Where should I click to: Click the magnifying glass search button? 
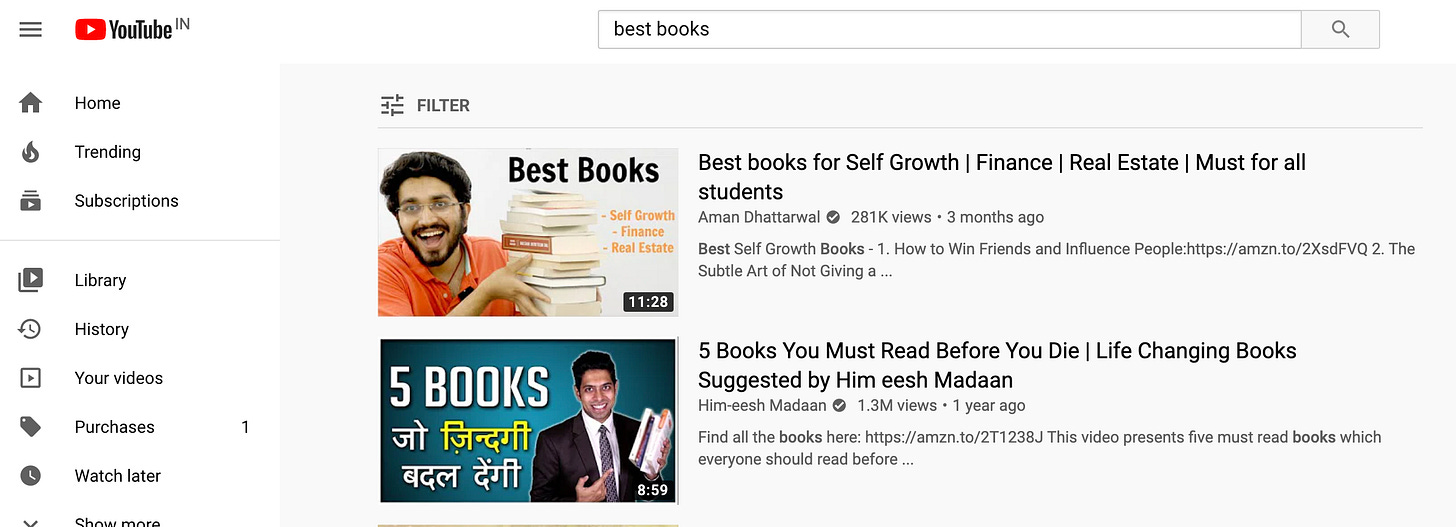[1340, 30]
